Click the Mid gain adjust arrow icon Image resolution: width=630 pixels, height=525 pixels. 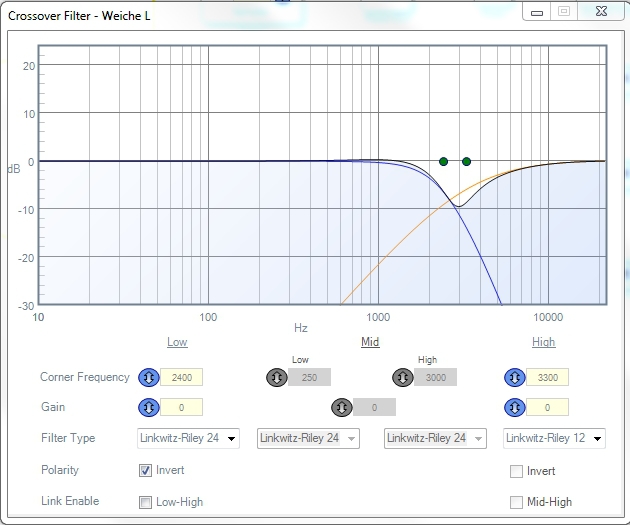pos(342,407)
